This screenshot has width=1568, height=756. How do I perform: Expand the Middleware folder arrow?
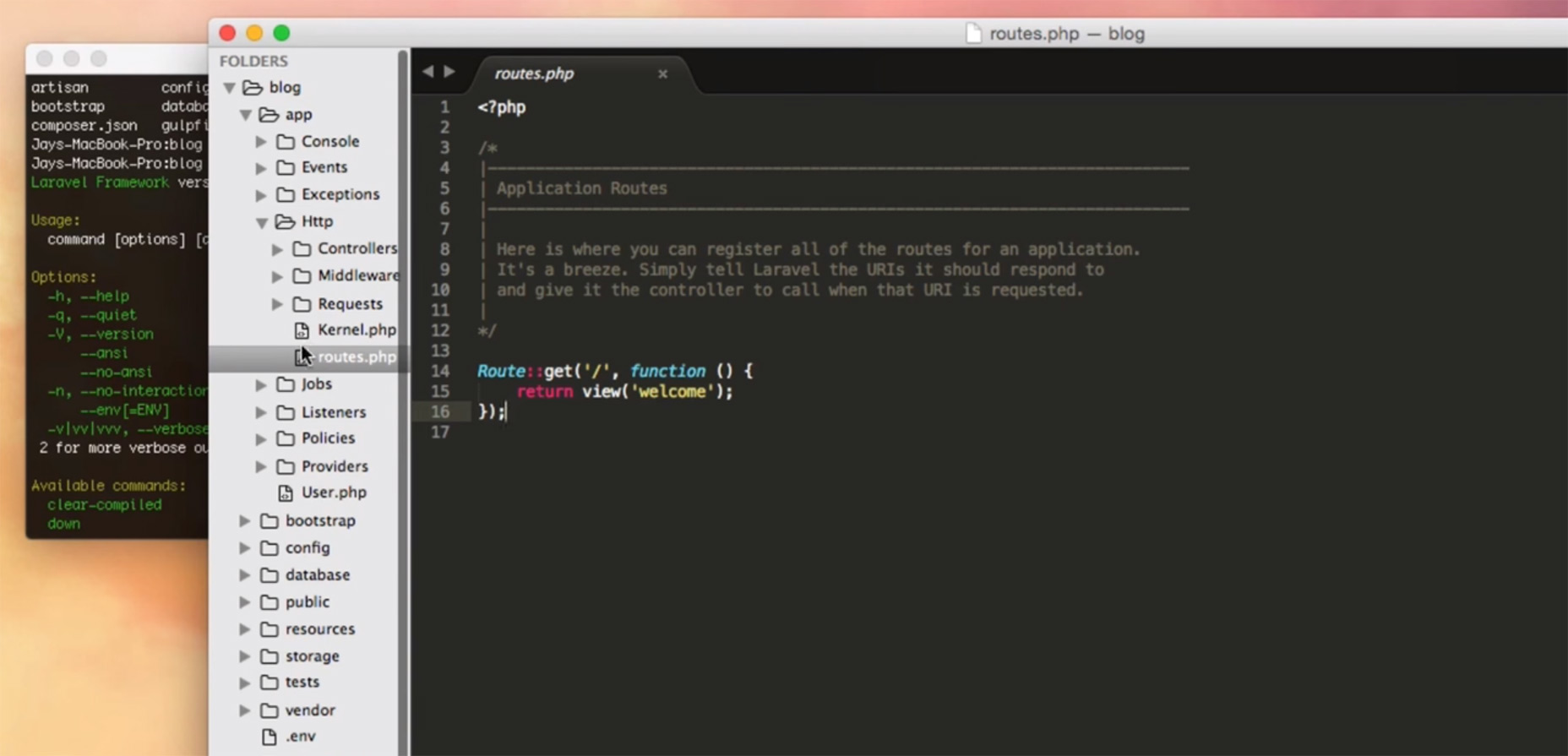pos(277,276)
